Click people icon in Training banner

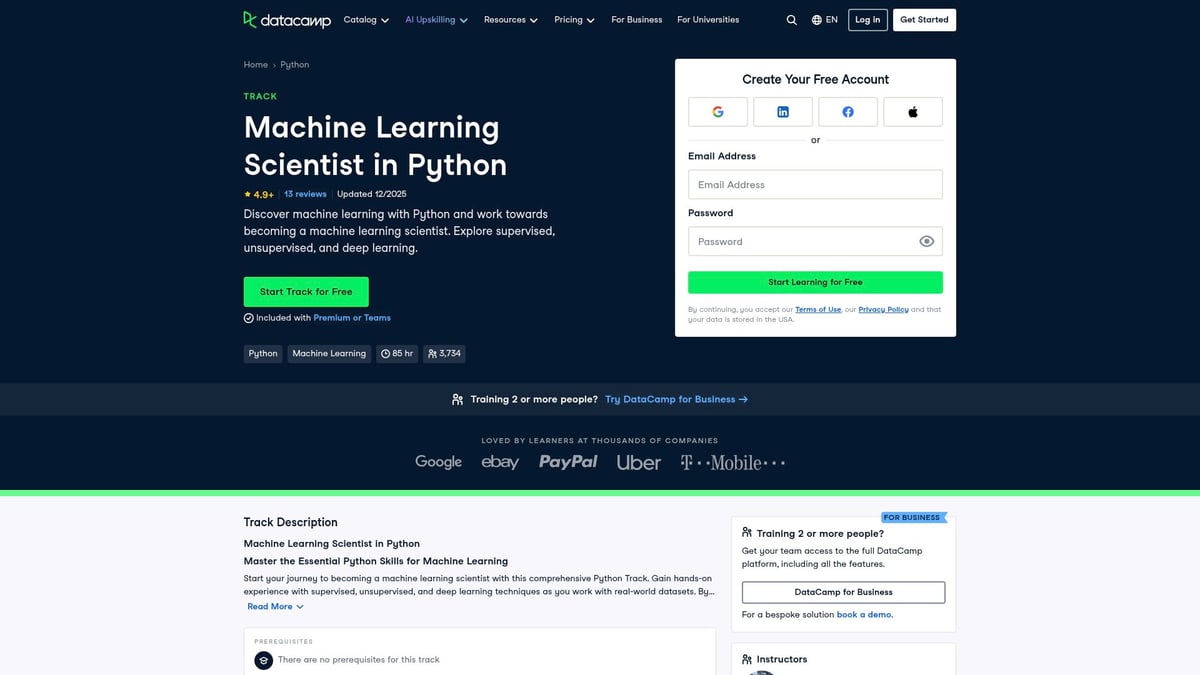[458, 399]
